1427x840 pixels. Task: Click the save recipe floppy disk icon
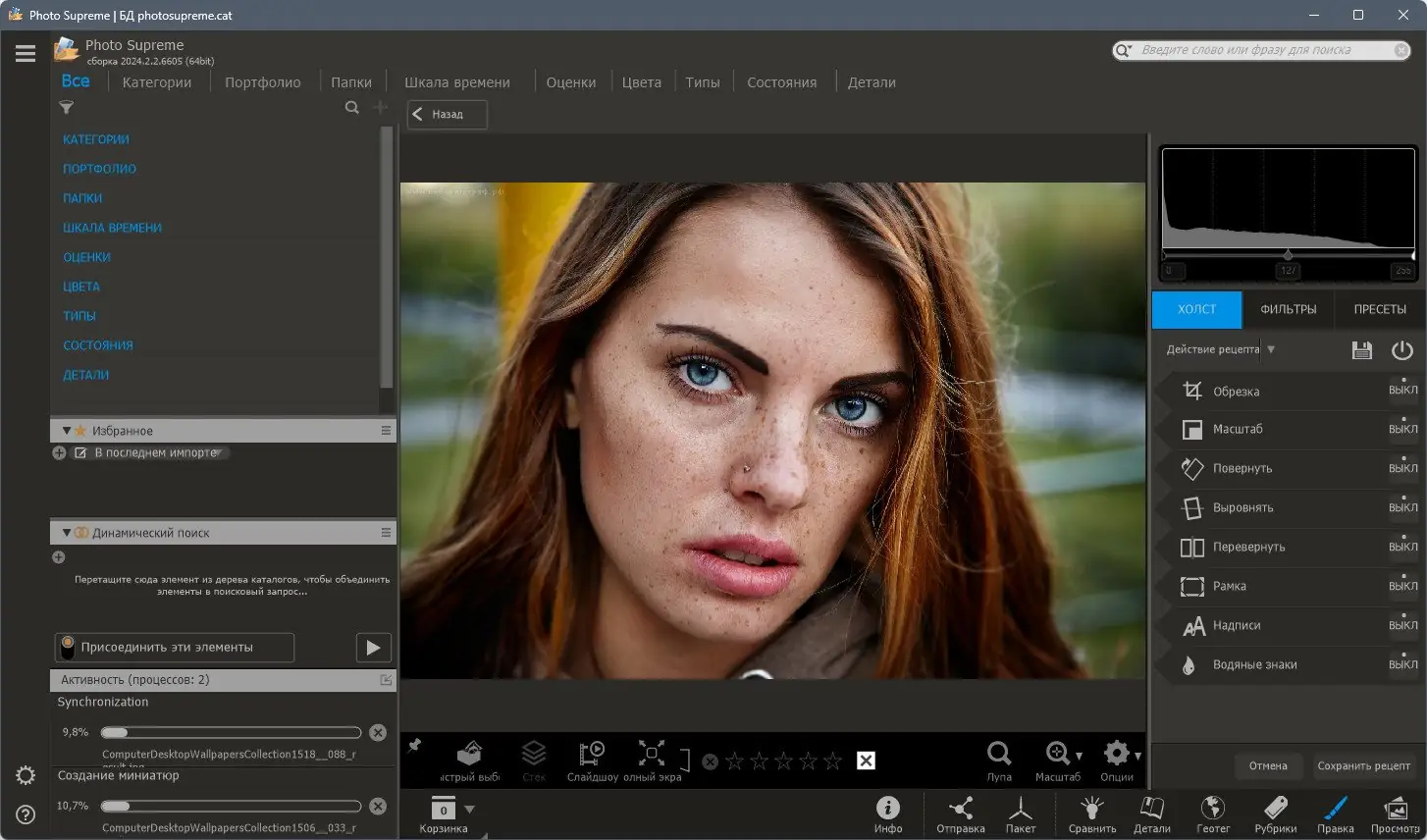point(1361,350)
